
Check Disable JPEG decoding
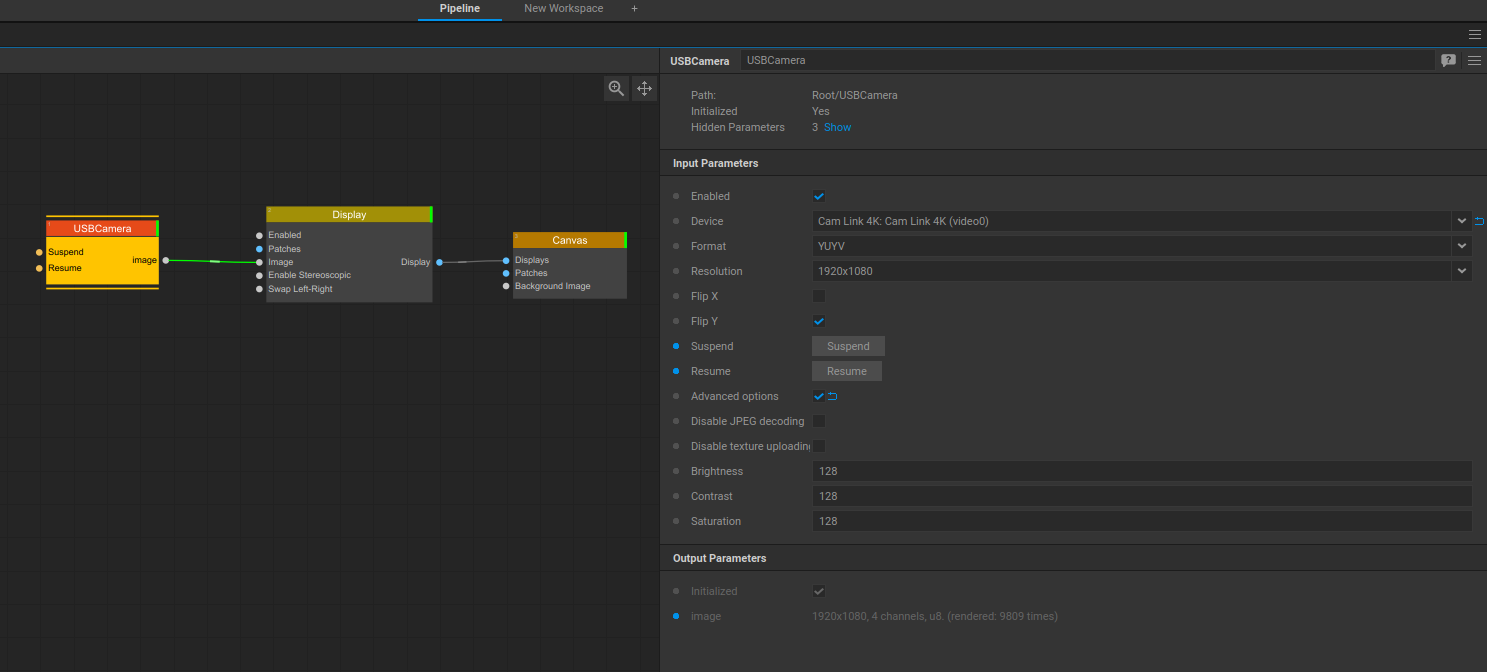(x=819, y=421)
